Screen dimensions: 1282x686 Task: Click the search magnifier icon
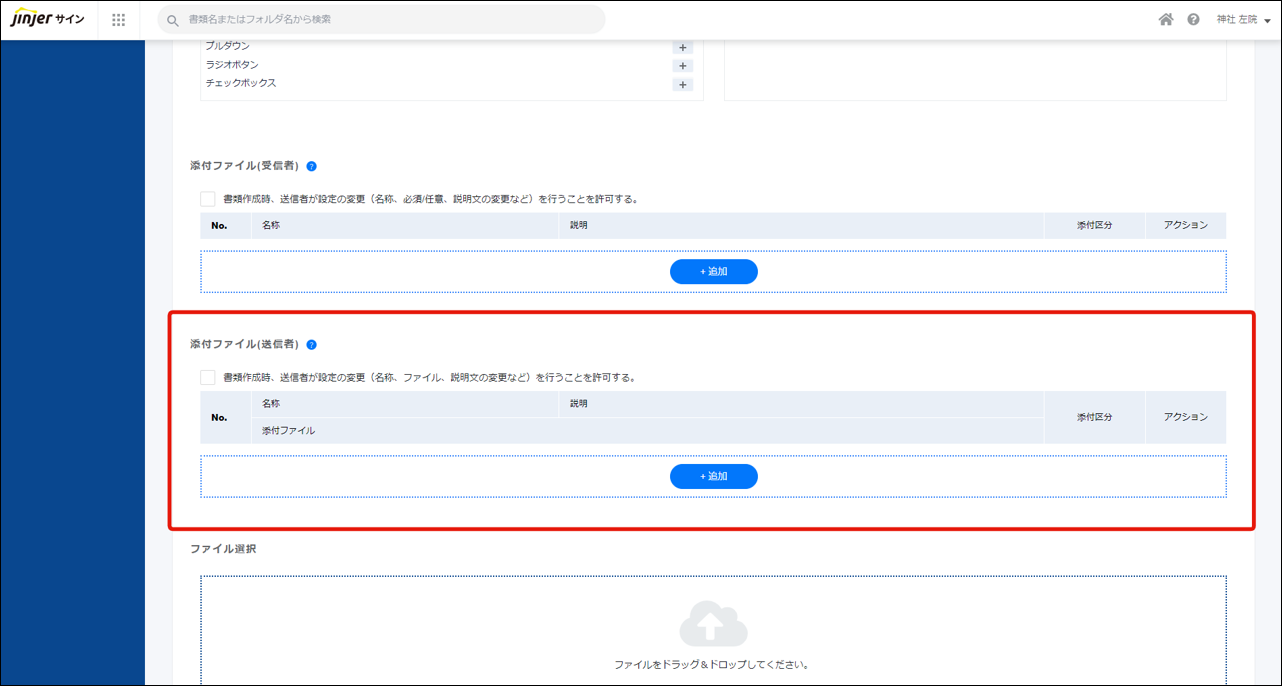click(x=174, y=20)
